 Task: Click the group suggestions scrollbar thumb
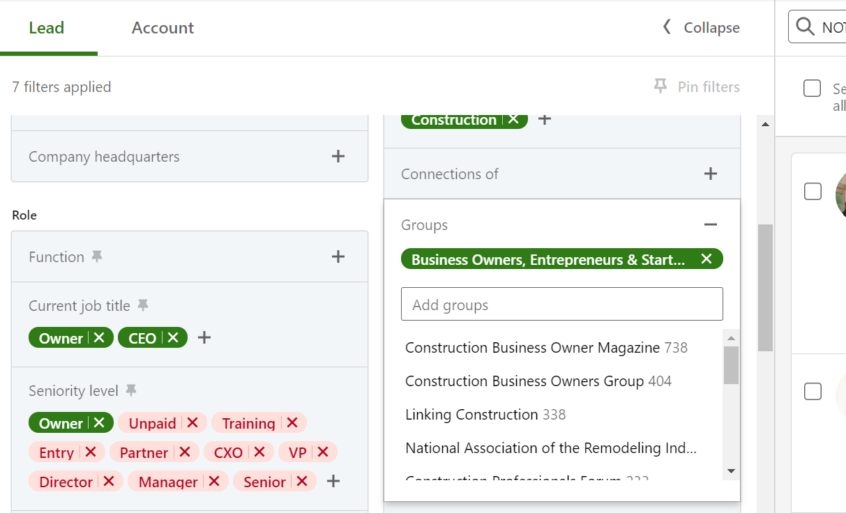731,365
